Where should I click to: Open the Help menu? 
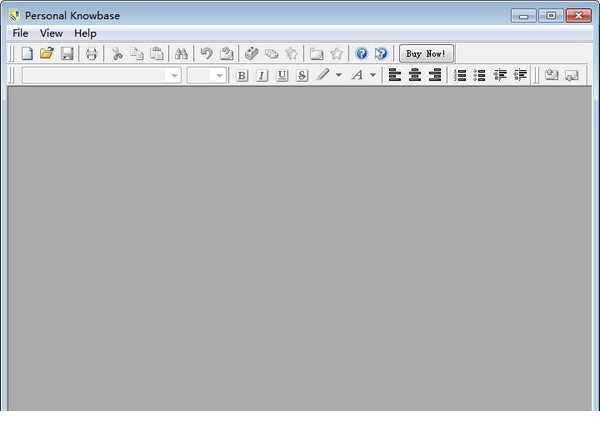point(85,33)
